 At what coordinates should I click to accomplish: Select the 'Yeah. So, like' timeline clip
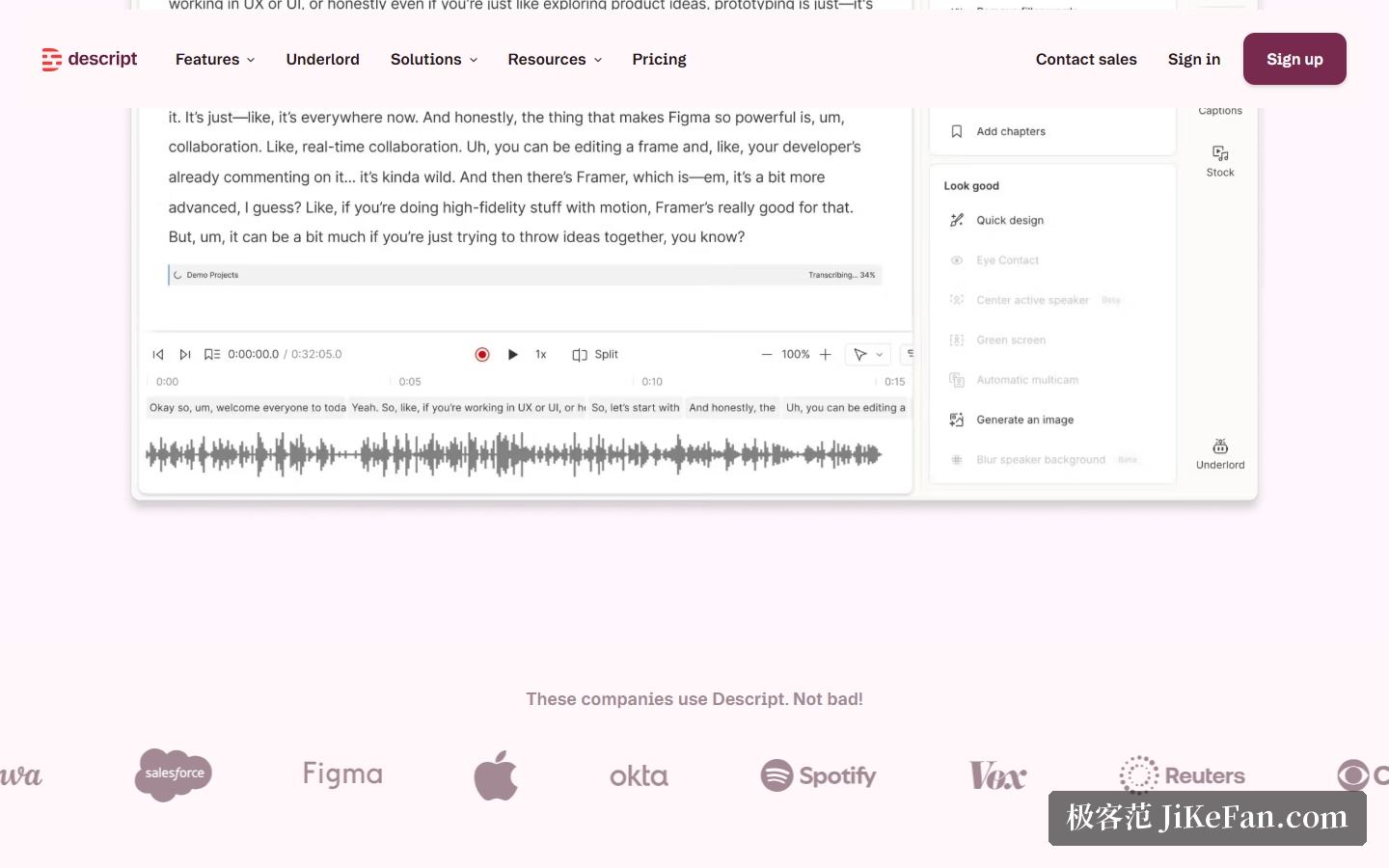(x=468, y=408)
